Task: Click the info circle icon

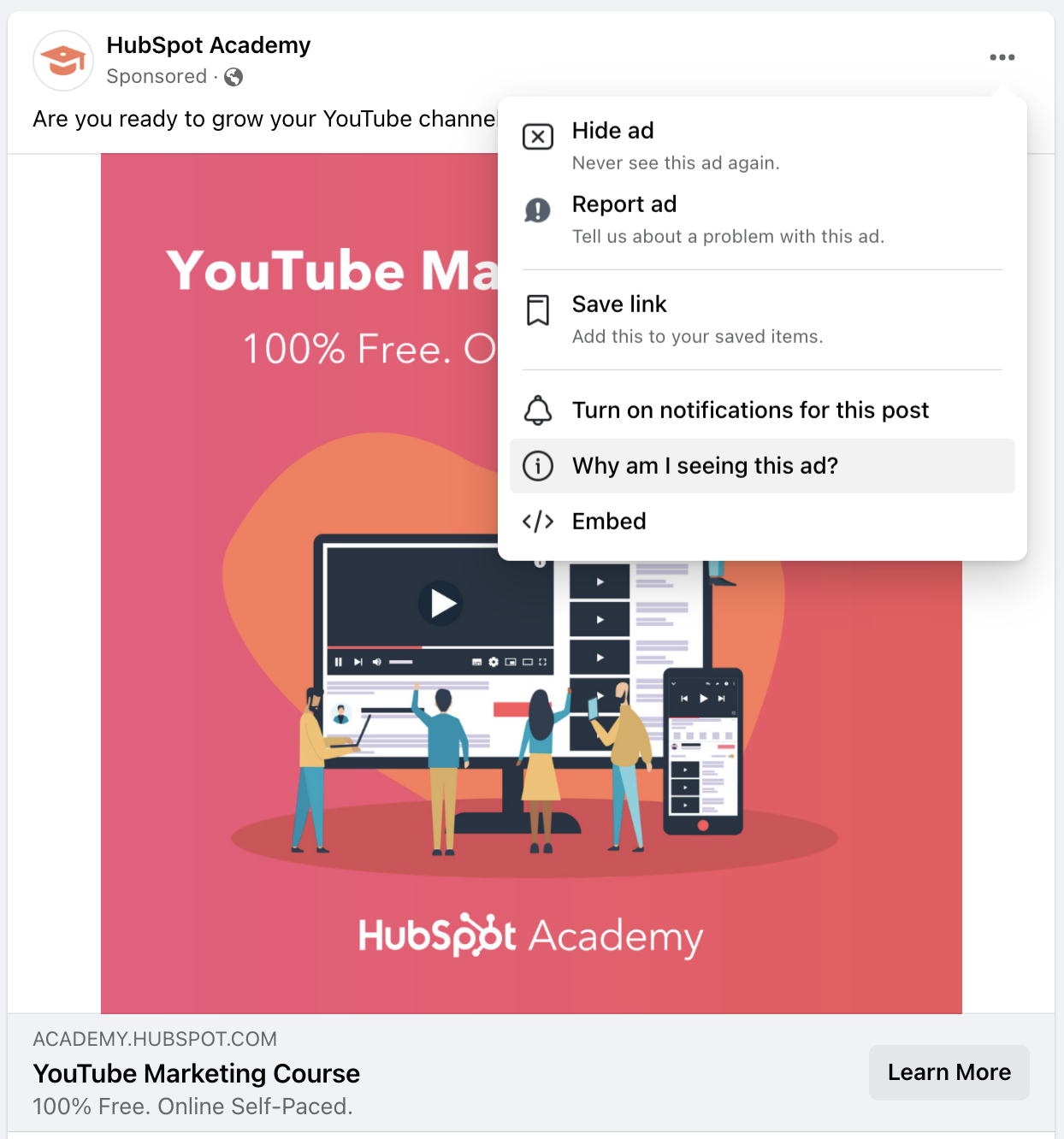Action: (538, 466)
